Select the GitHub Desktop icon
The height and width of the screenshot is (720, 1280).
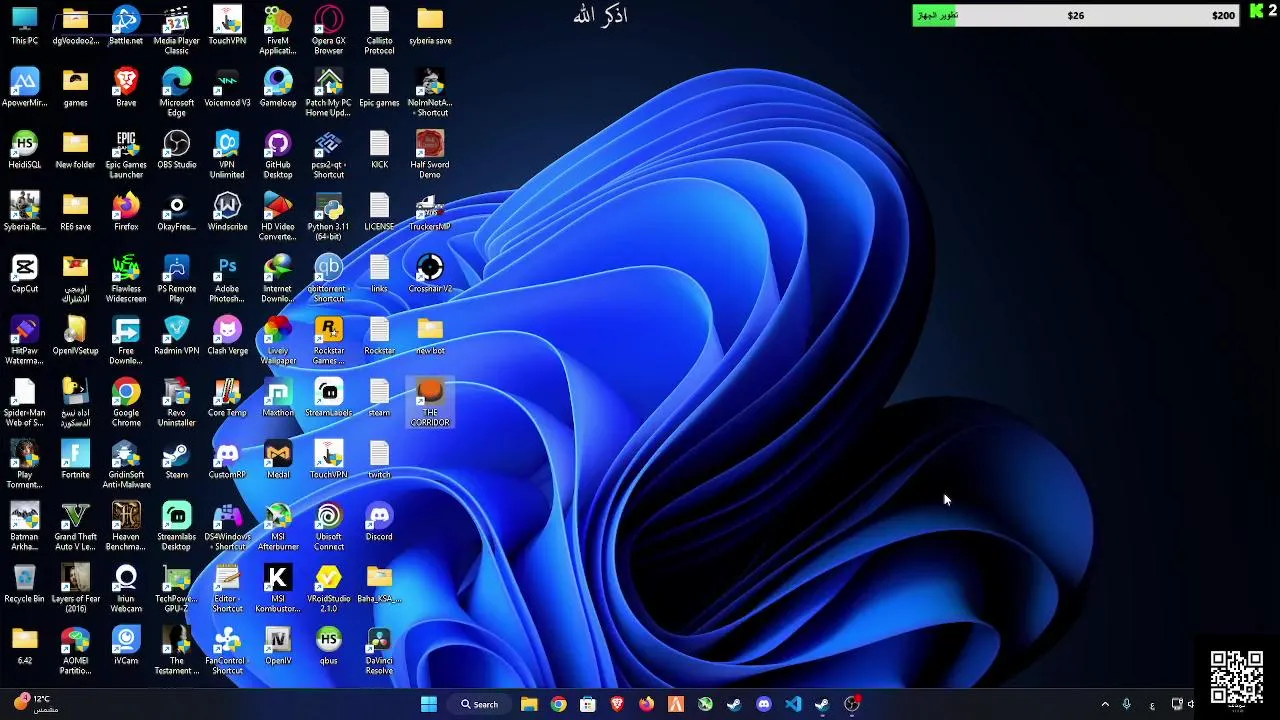(278, 155)
